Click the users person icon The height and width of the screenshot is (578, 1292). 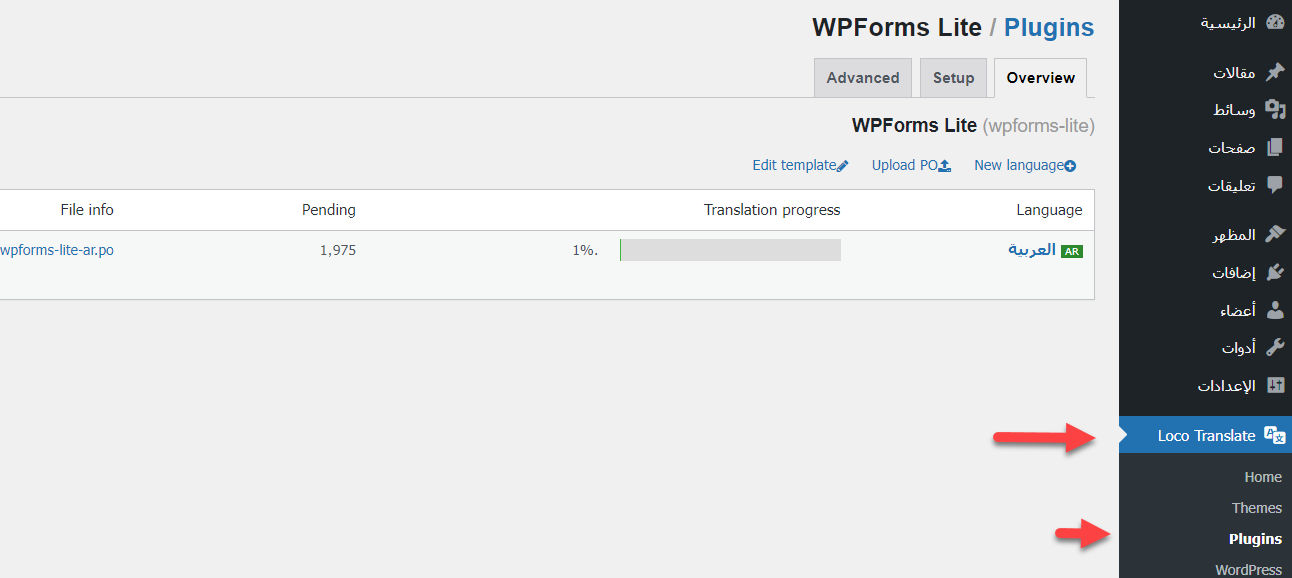(x=1274, y=310)
